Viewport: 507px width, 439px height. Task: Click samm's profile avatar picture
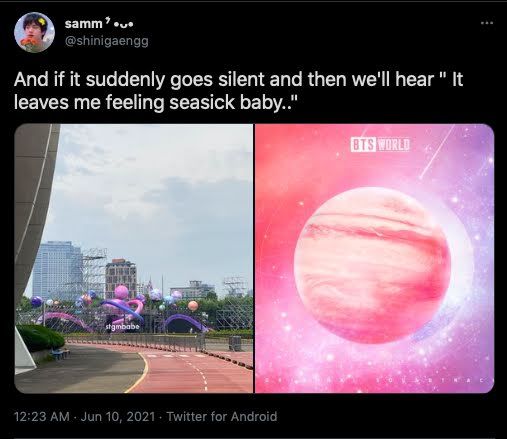coord(34,32)
